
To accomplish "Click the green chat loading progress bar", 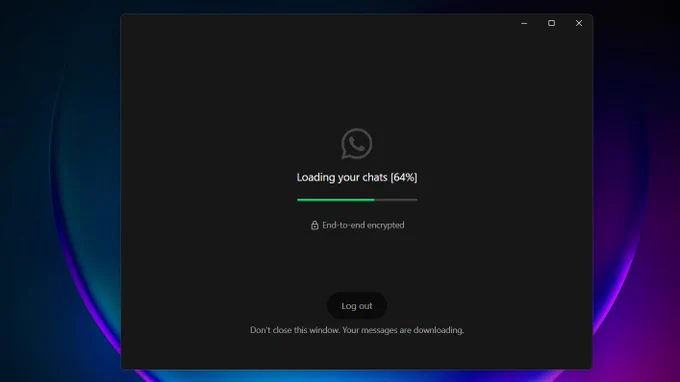I will coord(357,200).
